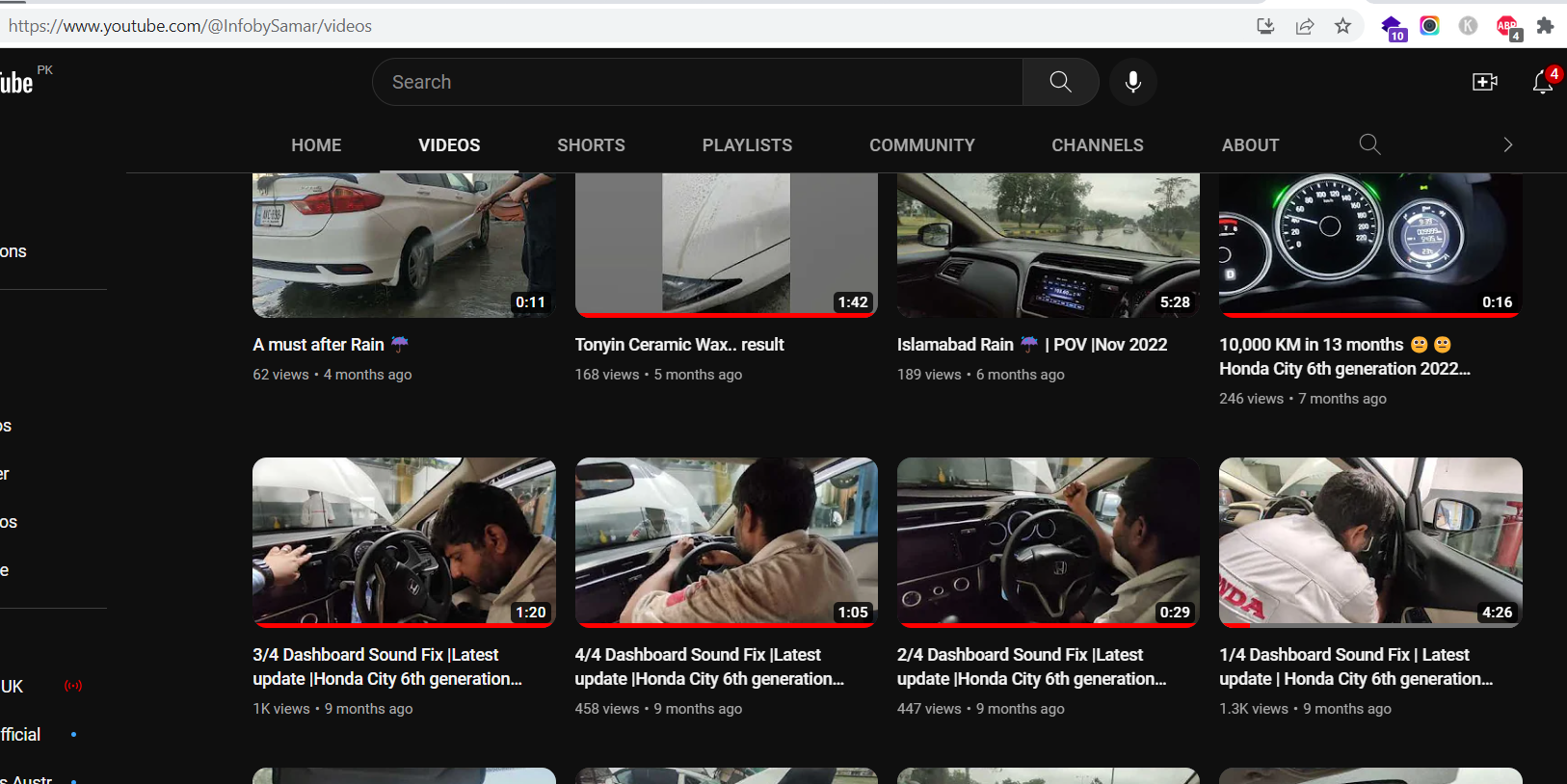Open the extensions puzzle icon
This screenshot has width=1567, height=784.
click(x=1545, y=26)
